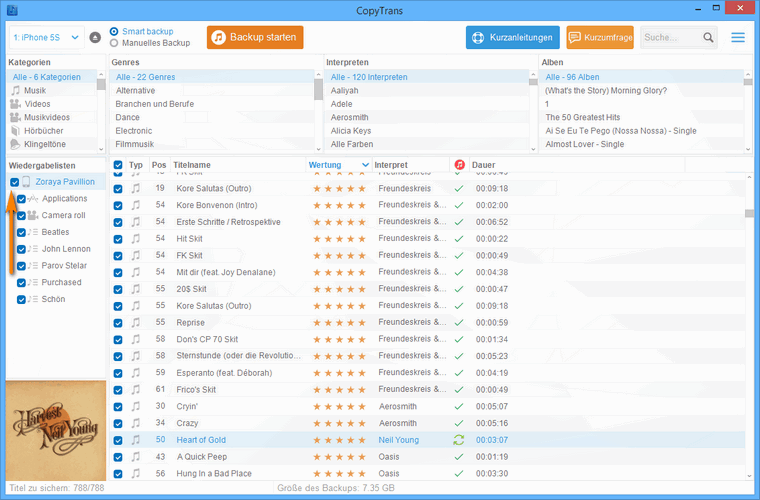Click the star rating of Hung In a Bad Place
This screenshot has height=500, width=760.
339,474
